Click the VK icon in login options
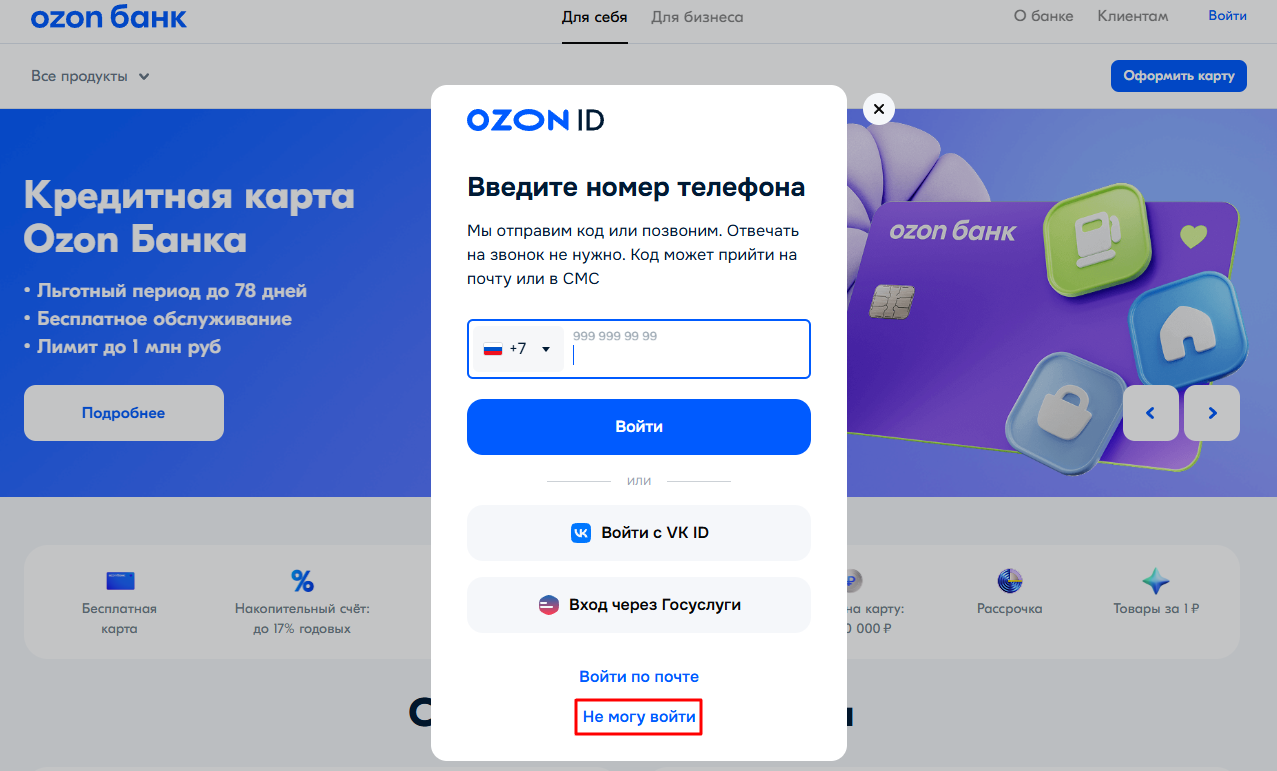Screen dimensions: 1277x771 [x=581, y=533]
